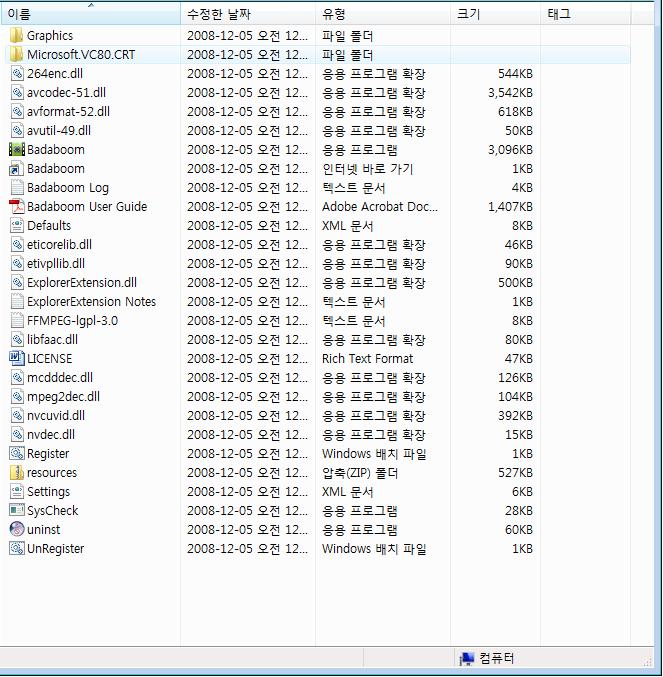This screenshot has width=663, height=677.
Task: Click the window resize grip corner
Action: (648, 662)
